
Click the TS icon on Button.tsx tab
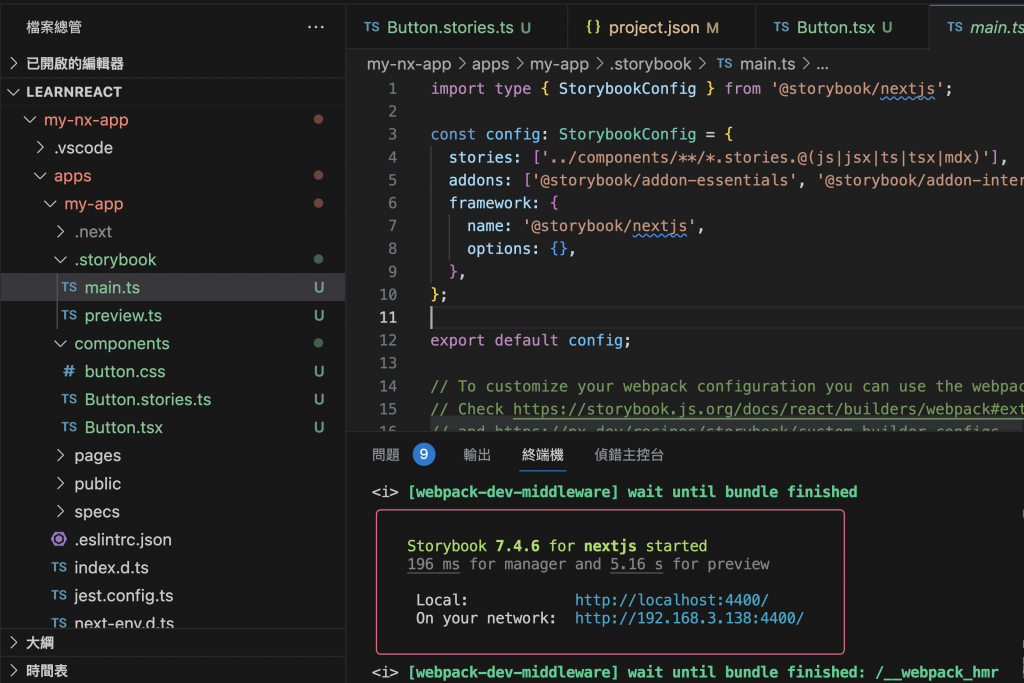click(781, 27)
